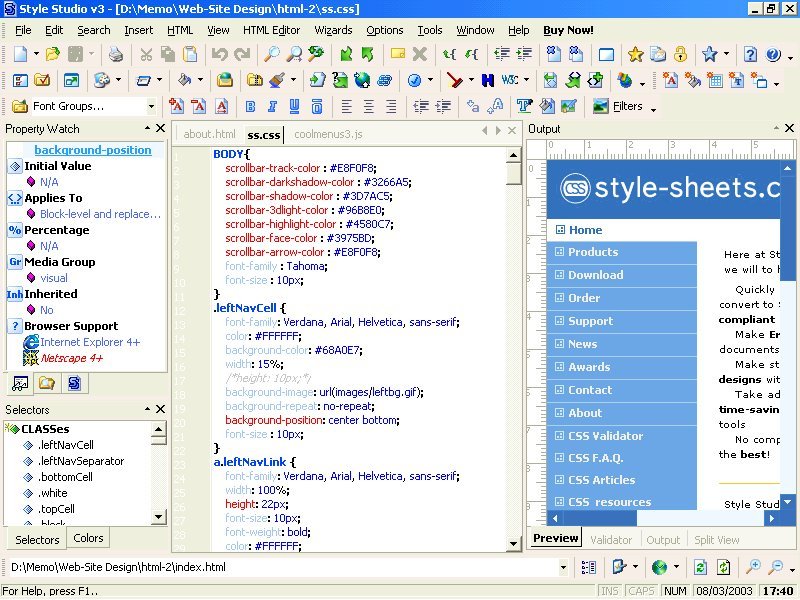Click the Products link in preview

point(593,252)
